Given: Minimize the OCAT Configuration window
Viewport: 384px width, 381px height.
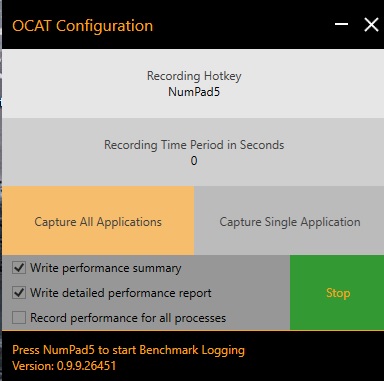Looking at the screenshot, I should coord(341,24).
